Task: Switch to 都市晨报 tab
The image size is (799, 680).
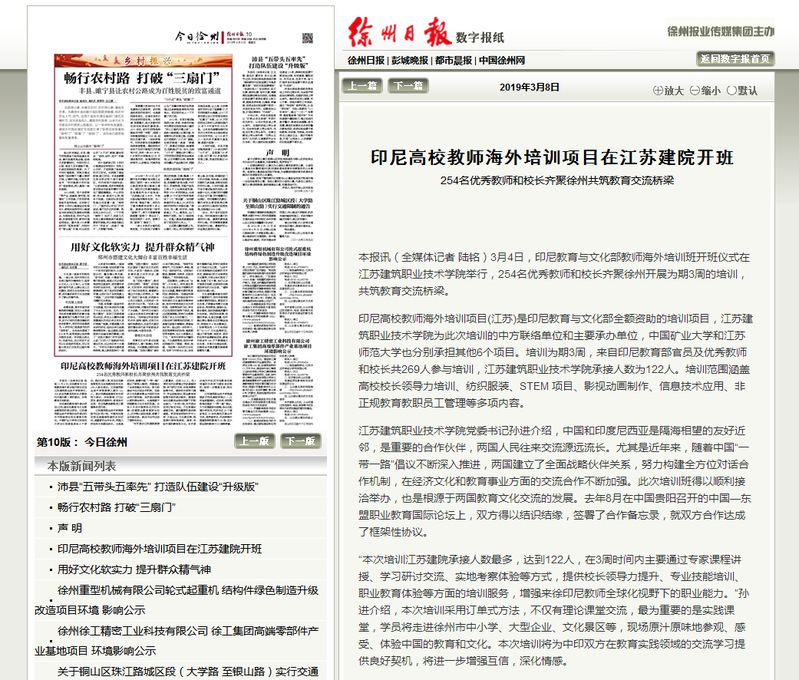Action: coord(455,60)
